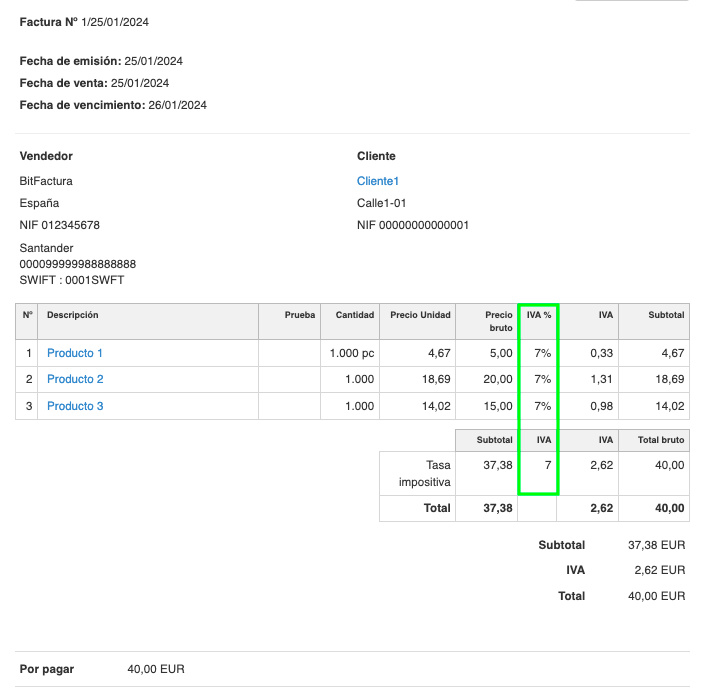
Task: Open the Producto 3 link
Action: (x=75, y=406)
